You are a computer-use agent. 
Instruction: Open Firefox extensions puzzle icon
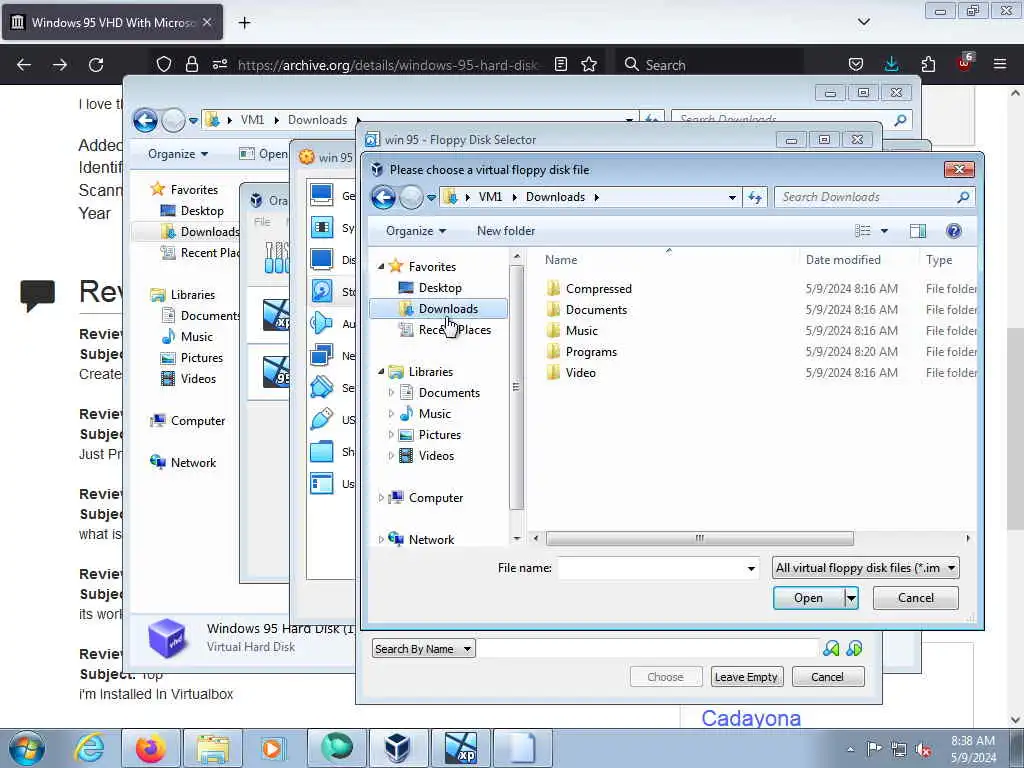coord(928,64)
